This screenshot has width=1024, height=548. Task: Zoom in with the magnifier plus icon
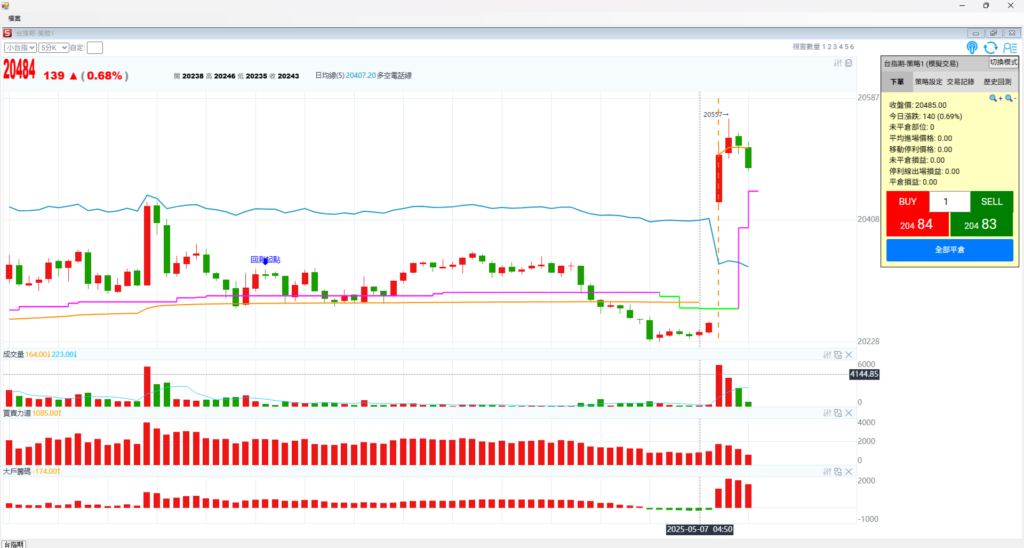tap(995, 98)
